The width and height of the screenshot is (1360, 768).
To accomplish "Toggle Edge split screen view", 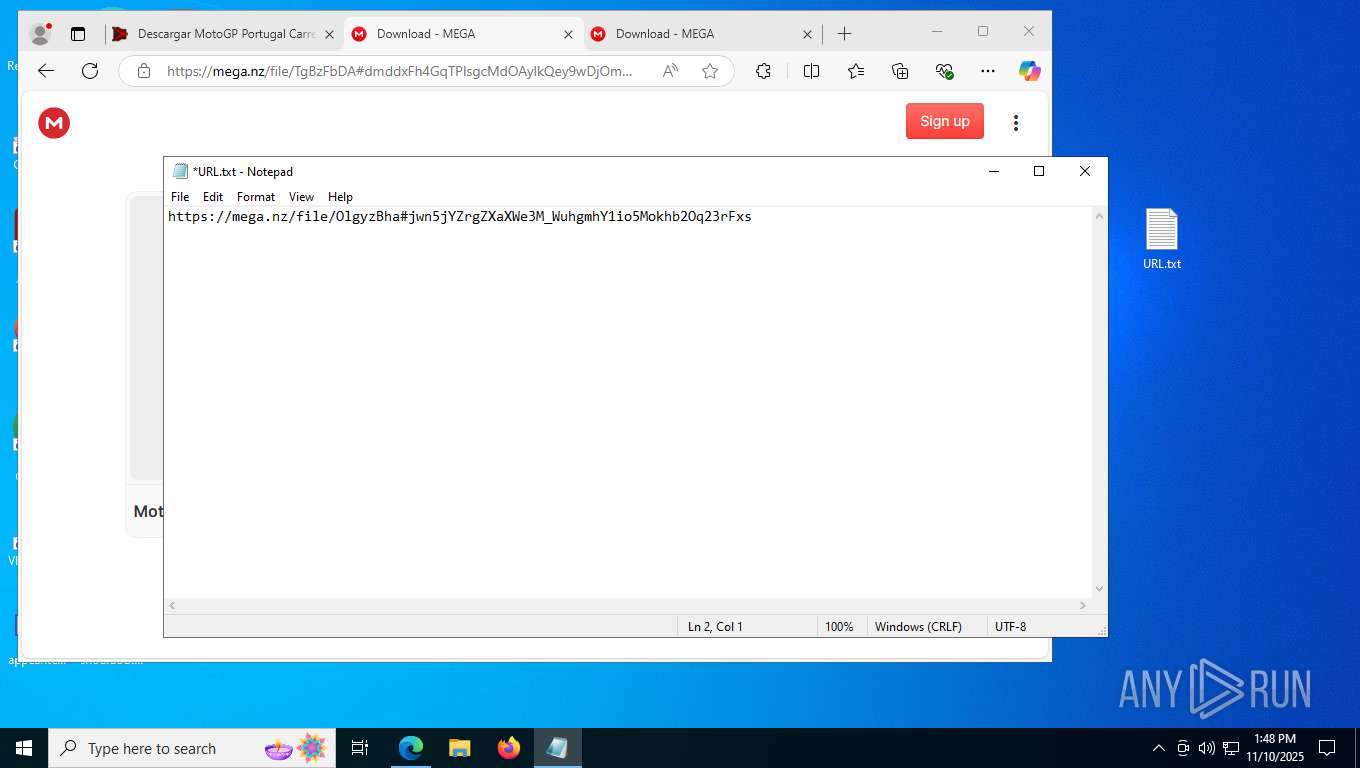I will 811,71.
